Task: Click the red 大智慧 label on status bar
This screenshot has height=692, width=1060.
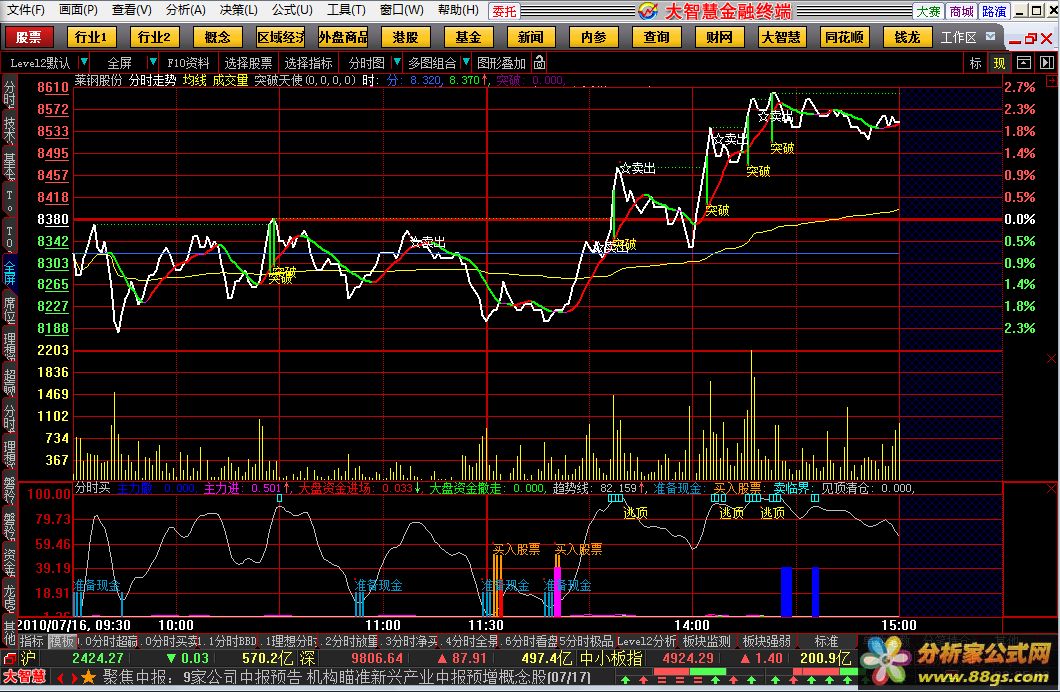Action: pos(24,676)
